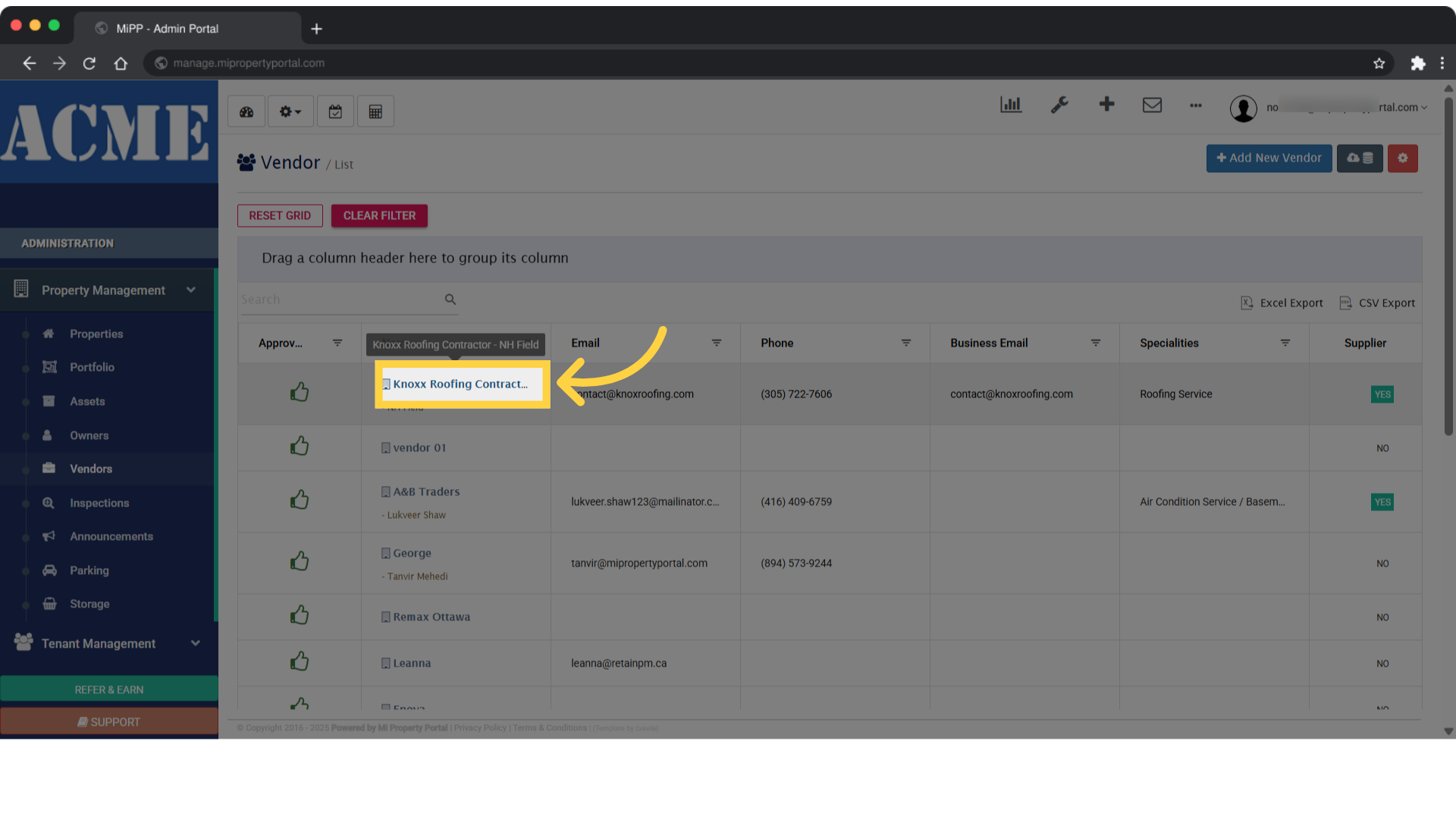The image size is (1456, 819).
Task: Open the envelope messages icon
Action: click(1152, 105)
